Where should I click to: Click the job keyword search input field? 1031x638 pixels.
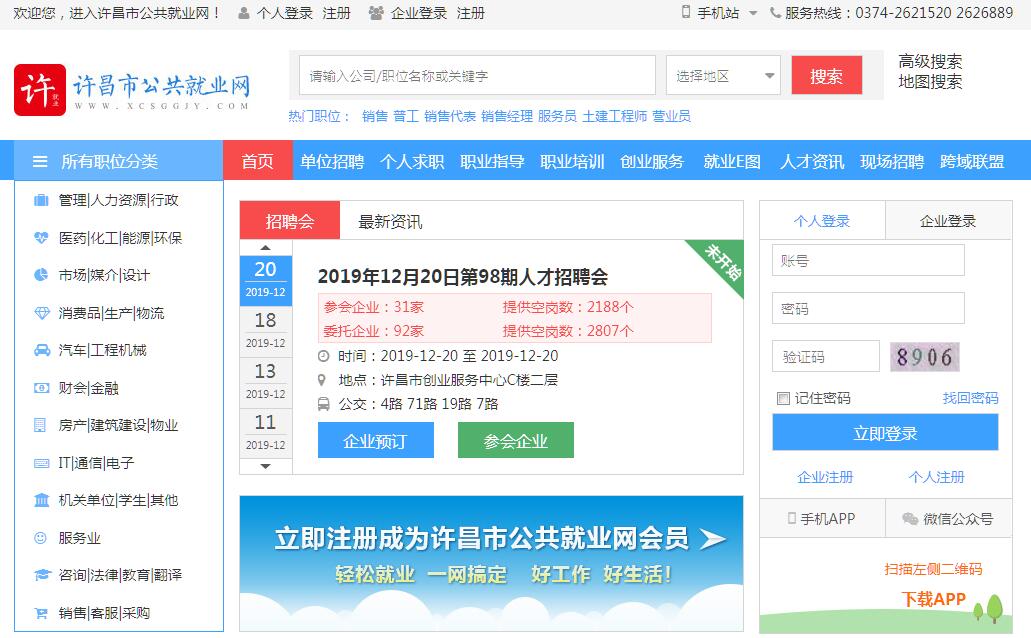pos(477,76)
